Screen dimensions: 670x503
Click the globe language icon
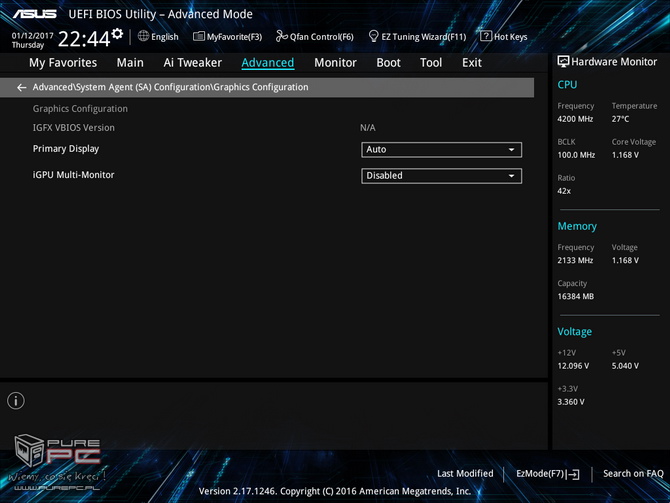click(143, 36)
